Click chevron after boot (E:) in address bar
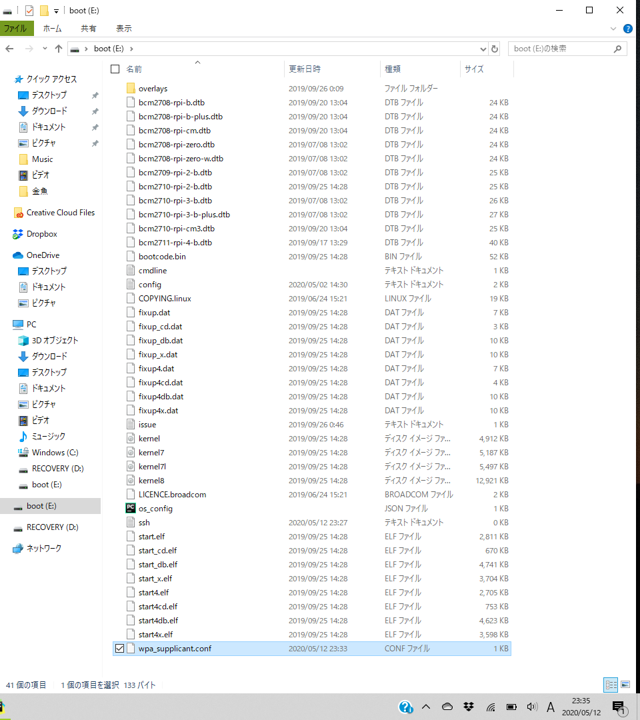 131,49
